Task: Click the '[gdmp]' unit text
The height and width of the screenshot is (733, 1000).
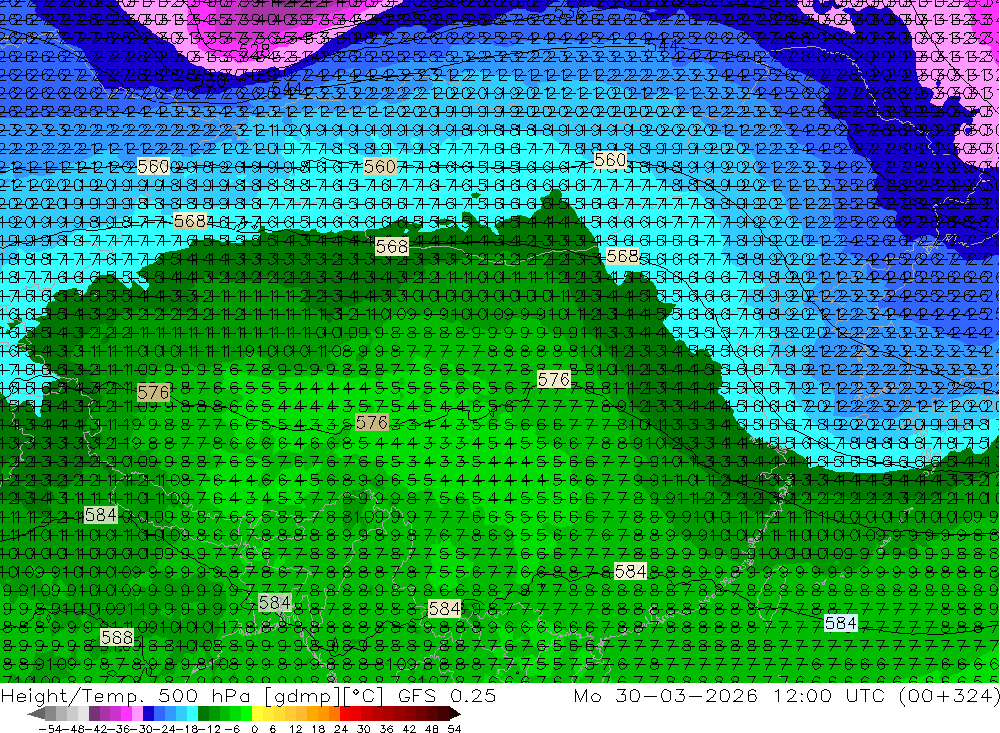Action: (302, 696)
